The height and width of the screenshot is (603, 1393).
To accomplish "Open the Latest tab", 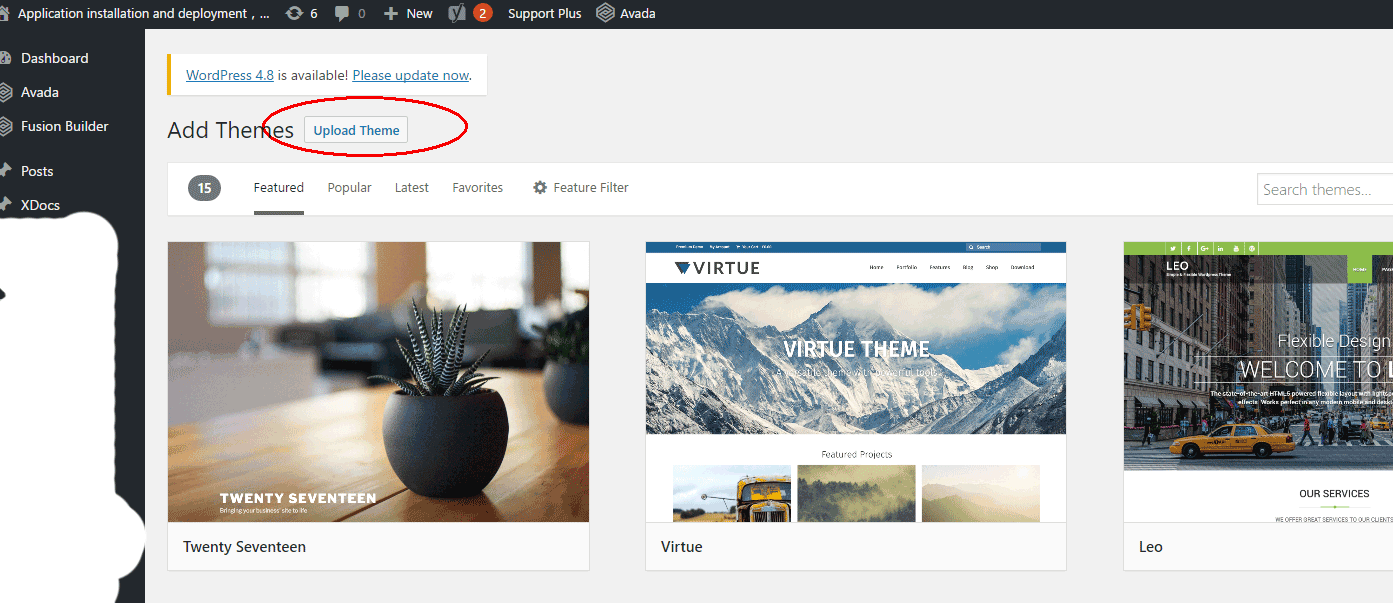I will tap(411, 187).
